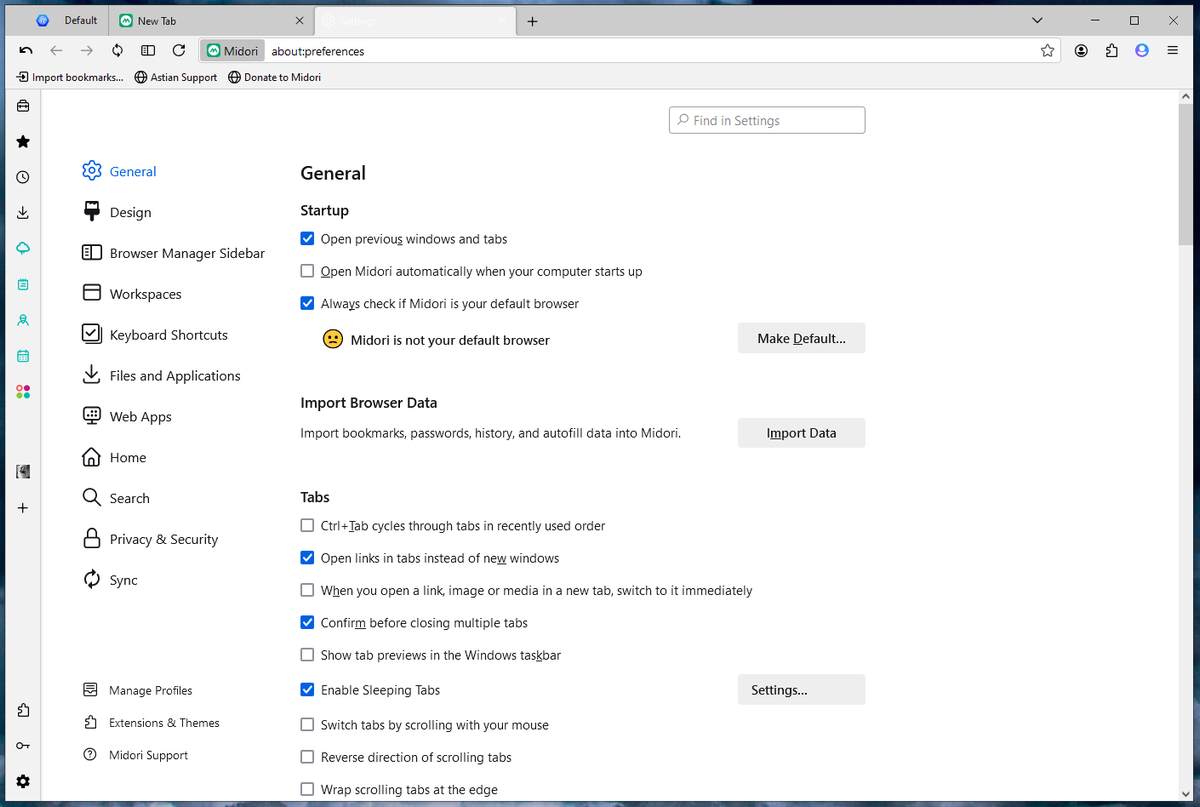Click the Make Default button

coord(801,338)
